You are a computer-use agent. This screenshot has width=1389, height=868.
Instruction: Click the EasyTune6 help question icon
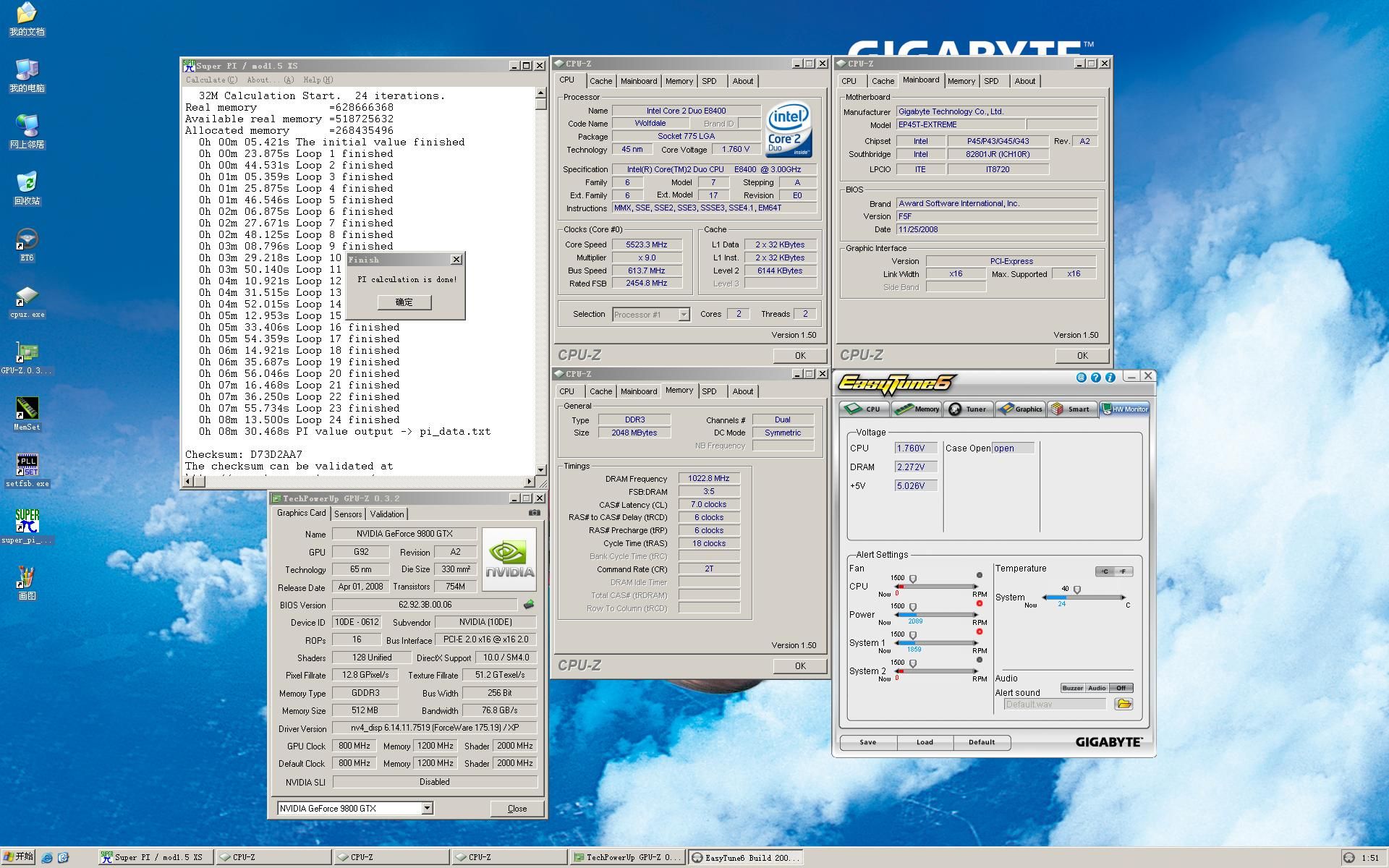pos(1096,378)
